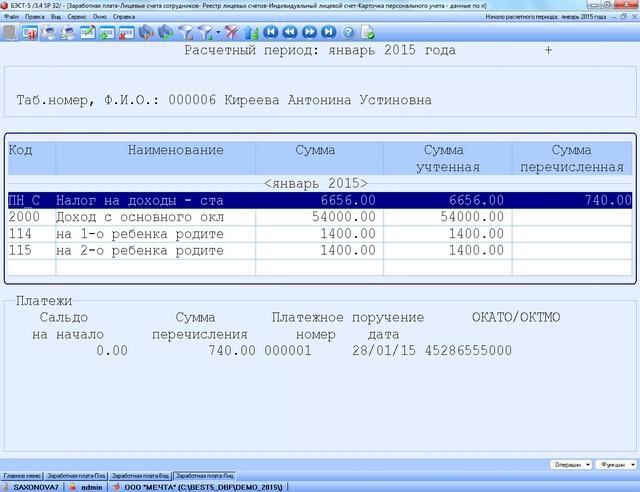Image resolution: width=640 pixels, height=492 pixels.
Task: Click the document with green check icon
Action: 368,32
